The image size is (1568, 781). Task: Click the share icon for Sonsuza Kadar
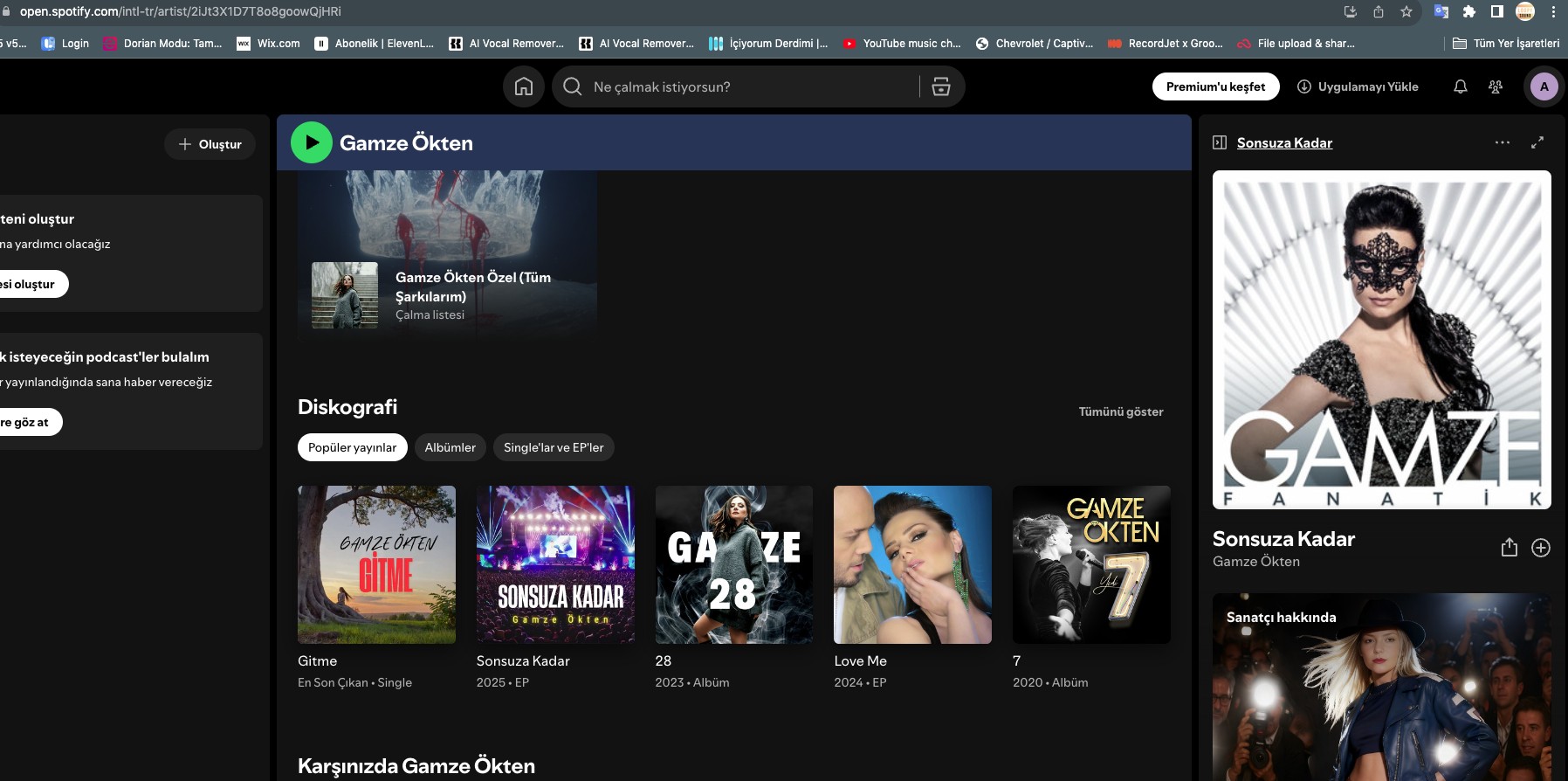click(1509, 548)
